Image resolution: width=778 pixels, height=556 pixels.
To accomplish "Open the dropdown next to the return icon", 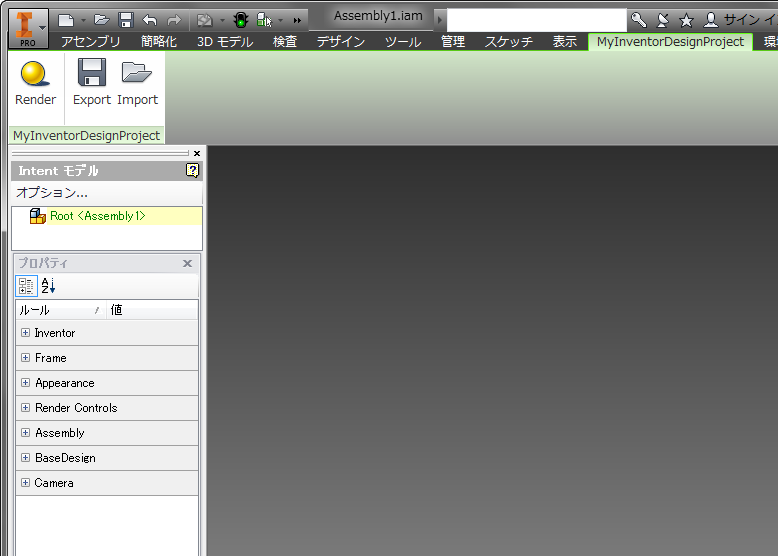I will (x=222, y=20).
